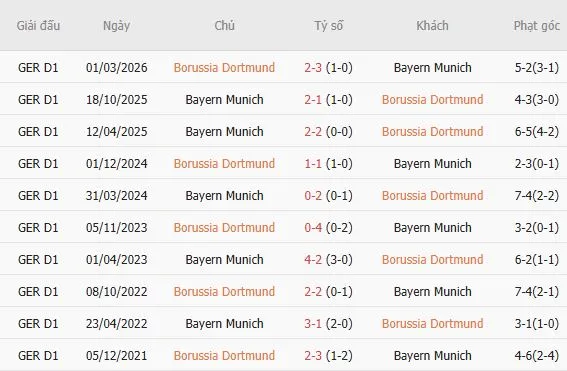Select GER D1 league in 23/04/2022 row
567x371 pixels.
(38, 323)
